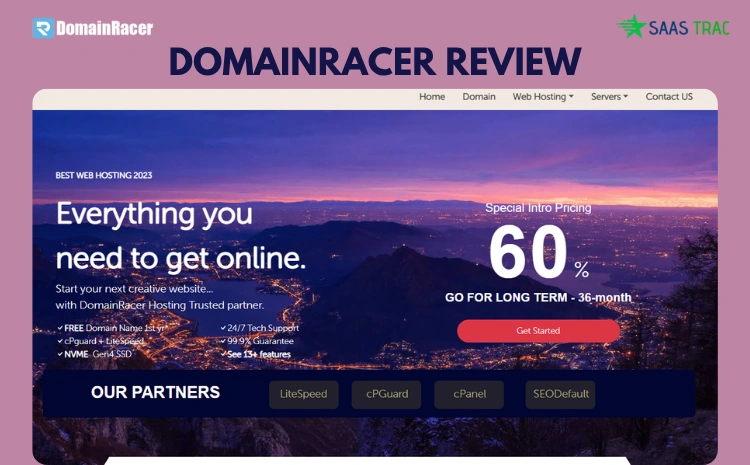Select the cPGuard partner badge

(386, 394)
